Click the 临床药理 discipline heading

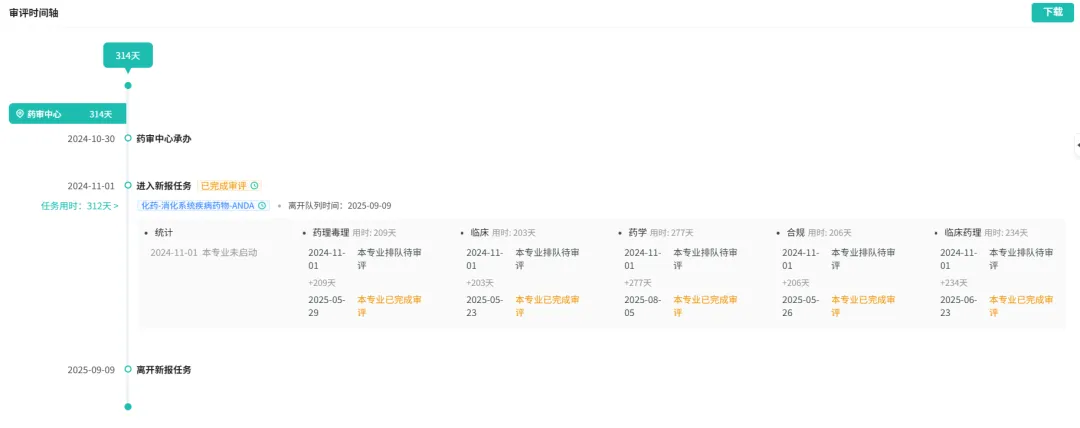point(963,232)
